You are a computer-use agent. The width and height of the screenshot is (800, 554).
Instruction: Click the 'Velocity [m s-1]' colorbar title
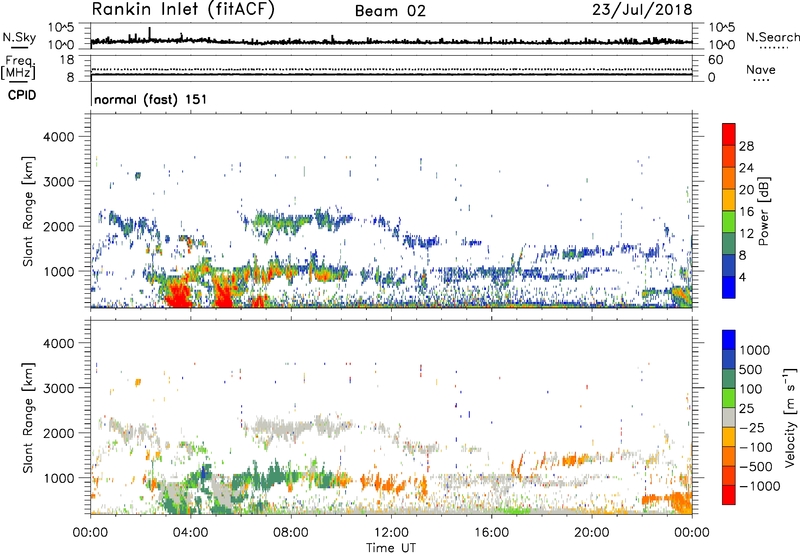(x=790, y=417)
